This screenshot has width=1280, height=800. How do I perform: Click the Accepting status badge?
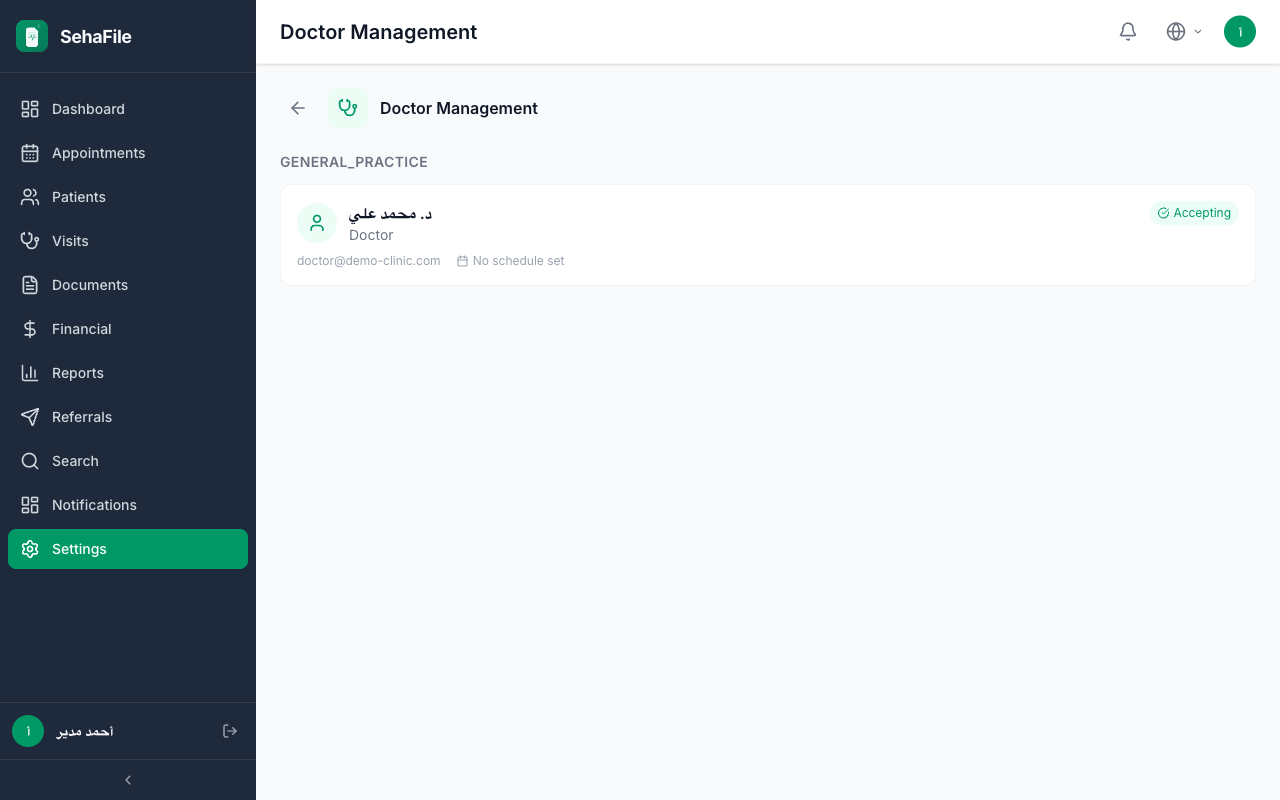[1194, 213]
